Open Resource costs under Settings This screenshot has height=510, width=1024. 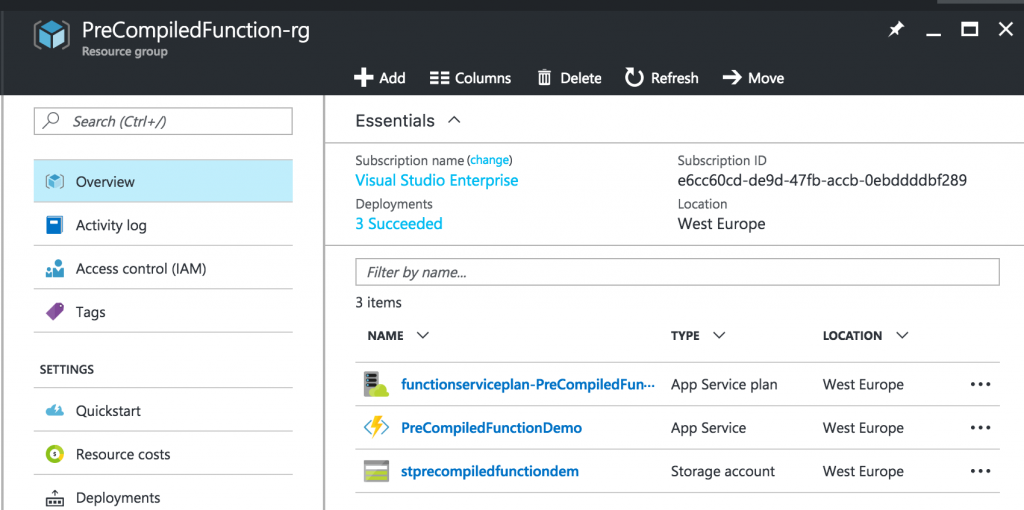(163, 454)
